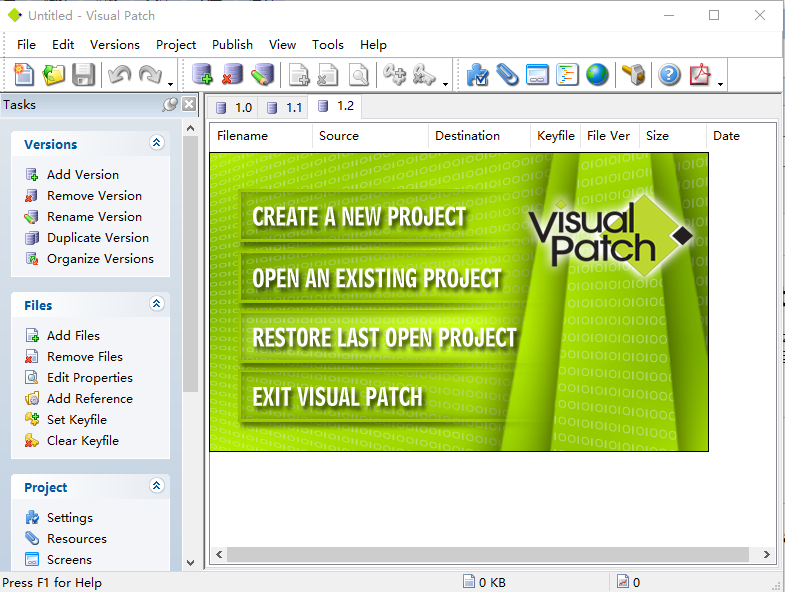Open the Versions menu
This screenshot has height=592, width=785.
(x=115, y=45)
